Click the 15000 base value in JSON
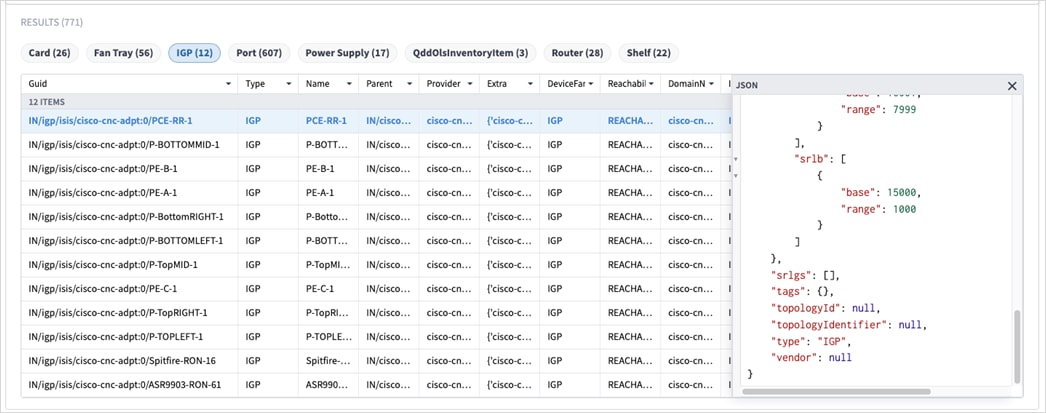 tap(903, 192)
